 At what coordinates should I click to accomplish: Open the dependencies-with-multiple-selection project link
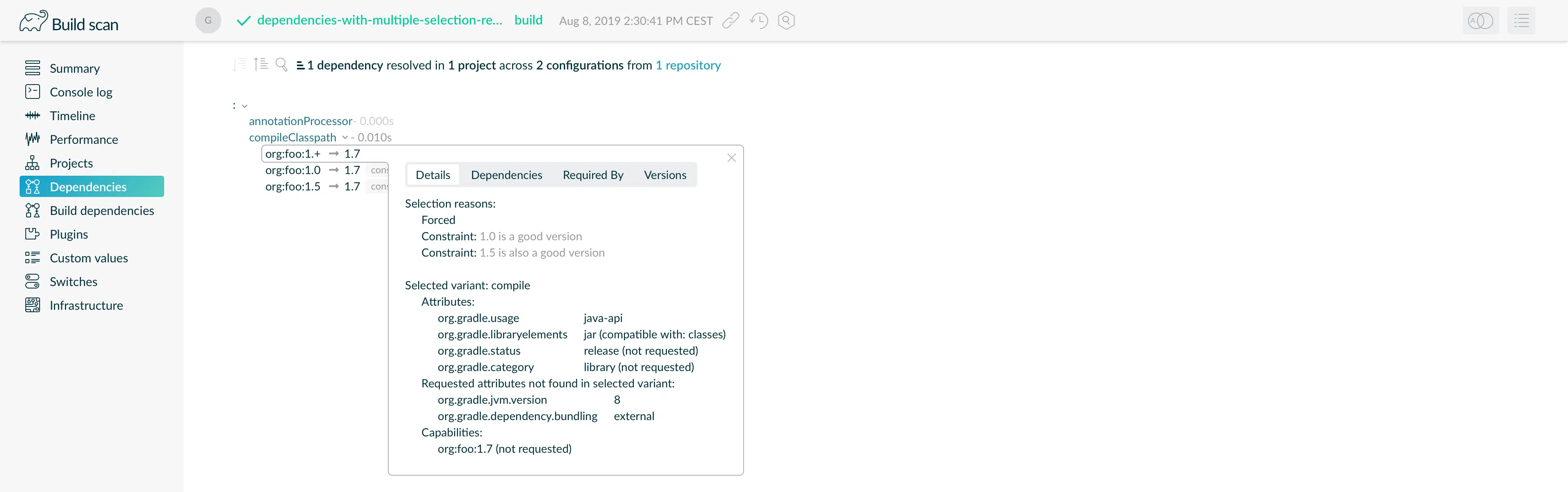(x=380, y=20)
